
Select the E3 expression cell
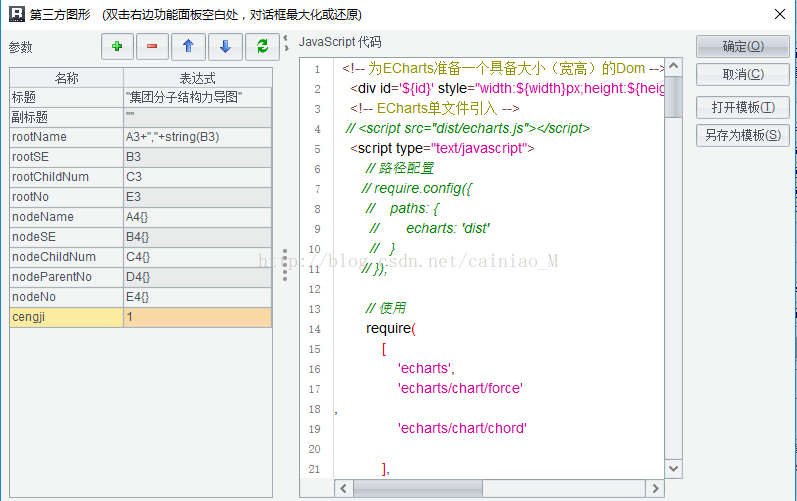198,197
